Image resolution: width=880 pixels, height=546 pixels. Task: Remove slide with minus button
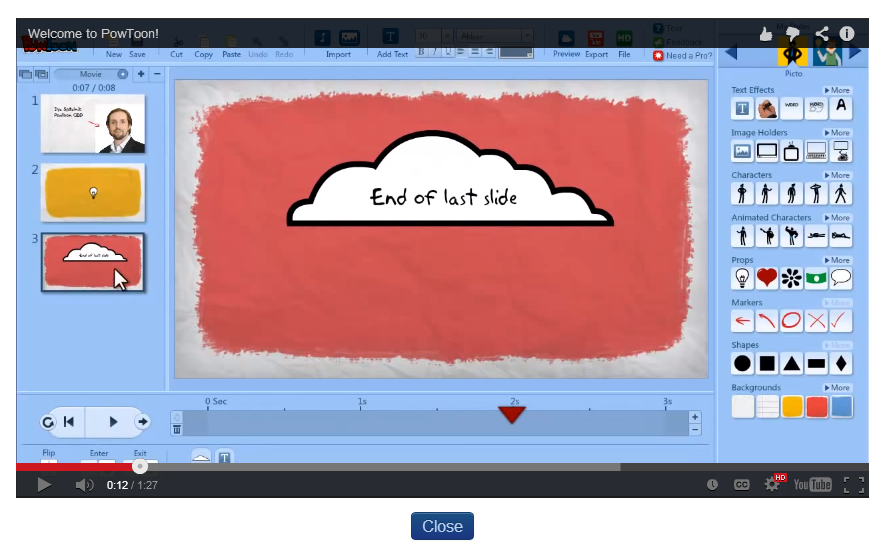[157, 74]
